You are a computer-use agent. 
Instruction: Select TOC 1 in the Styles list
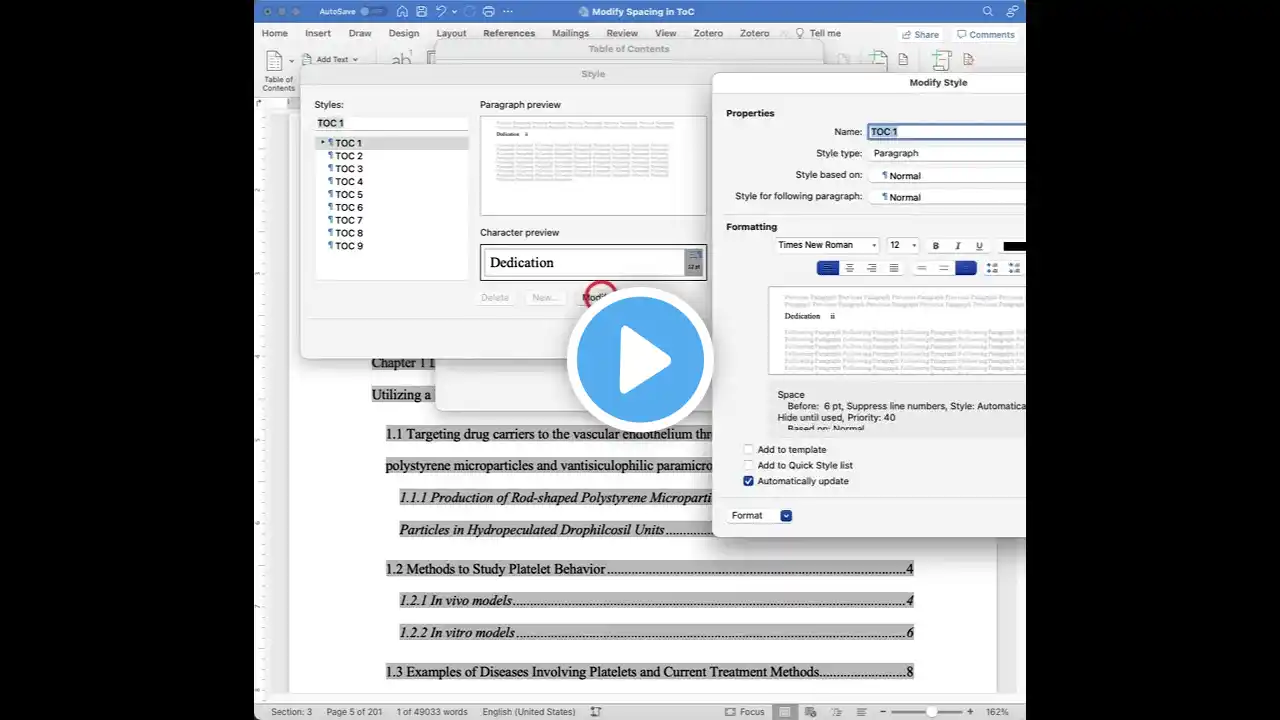tap(392, 143)
